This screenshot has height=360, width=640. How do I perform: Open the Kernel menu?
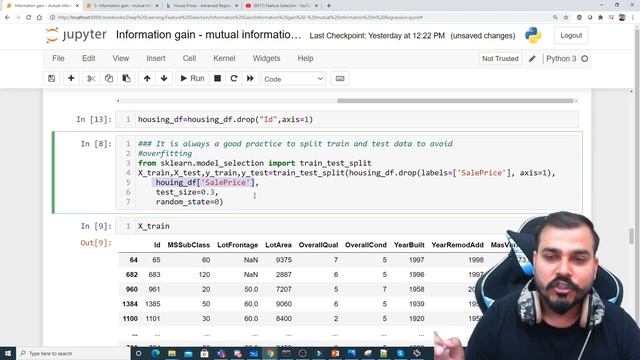tap(224, 58)
